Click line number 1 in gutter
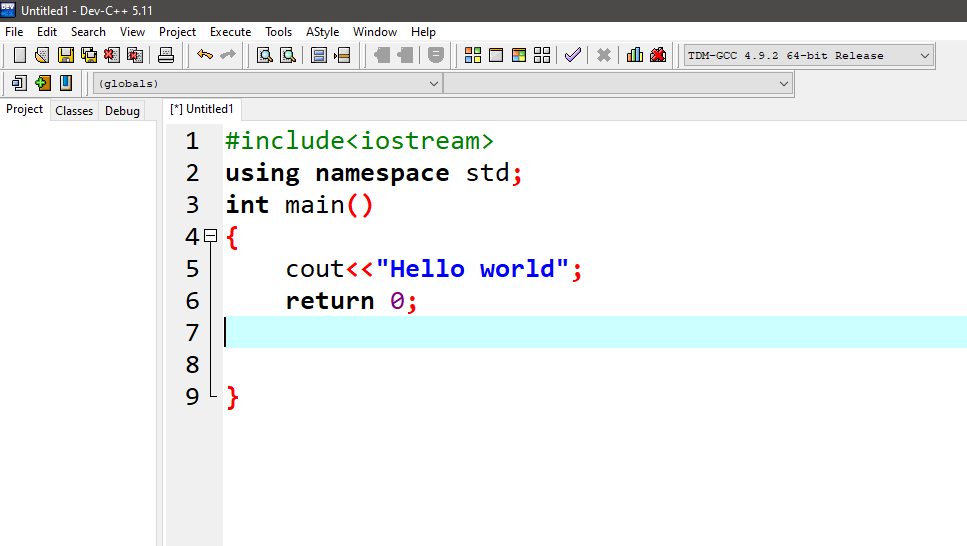This screenshot has height=546, width=967. (192, 141)
